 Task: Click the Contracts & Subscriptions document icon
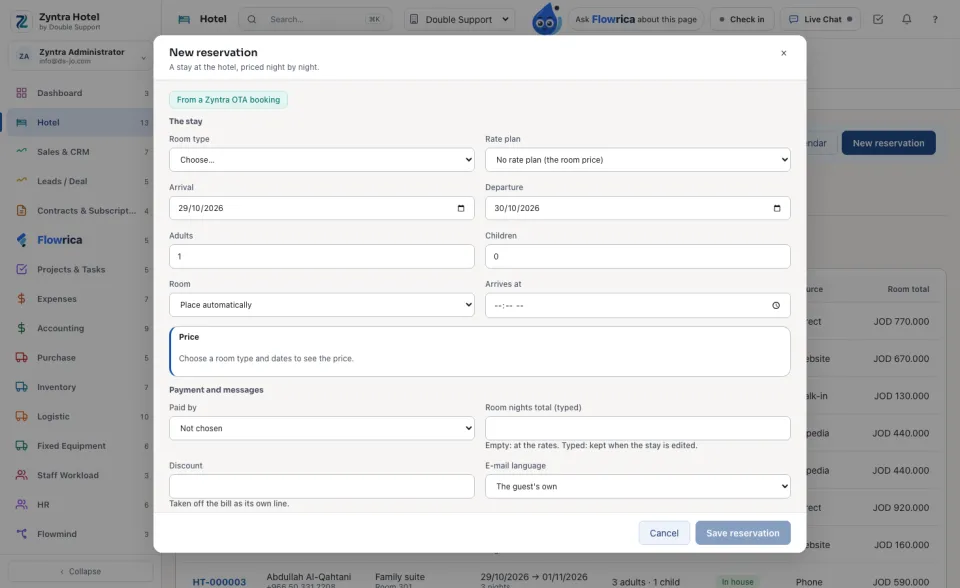click(x=21, y=210)
